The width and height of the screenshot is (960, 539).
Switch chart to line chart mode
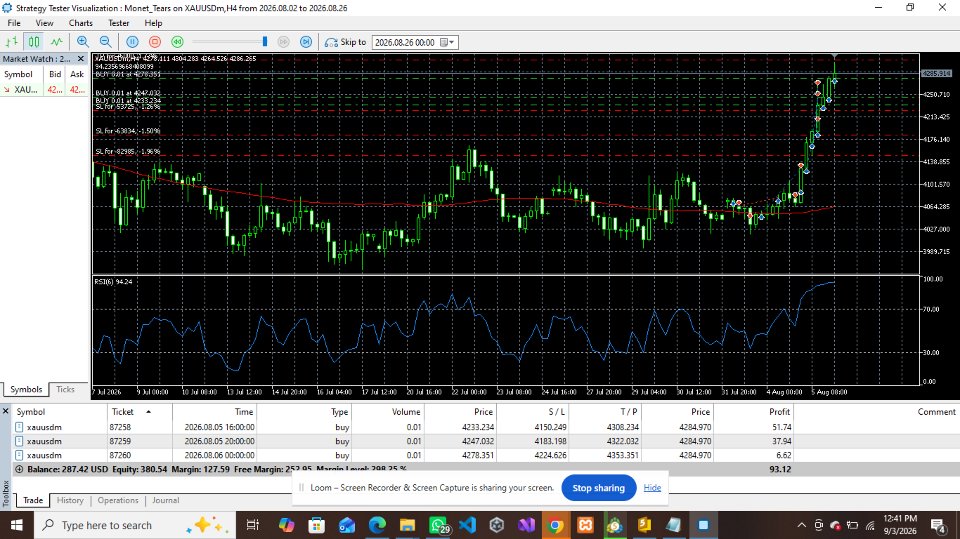pos(56,42)
